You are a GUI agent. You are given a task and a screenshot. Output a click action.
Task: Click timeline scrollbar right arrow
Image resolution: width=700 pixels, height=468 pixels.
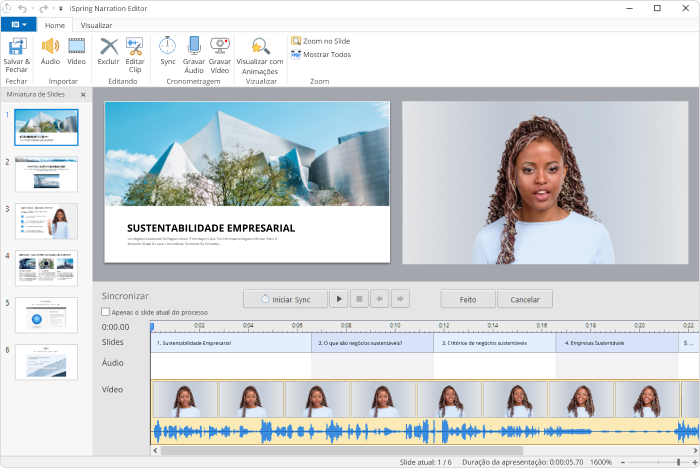[695, 451]
